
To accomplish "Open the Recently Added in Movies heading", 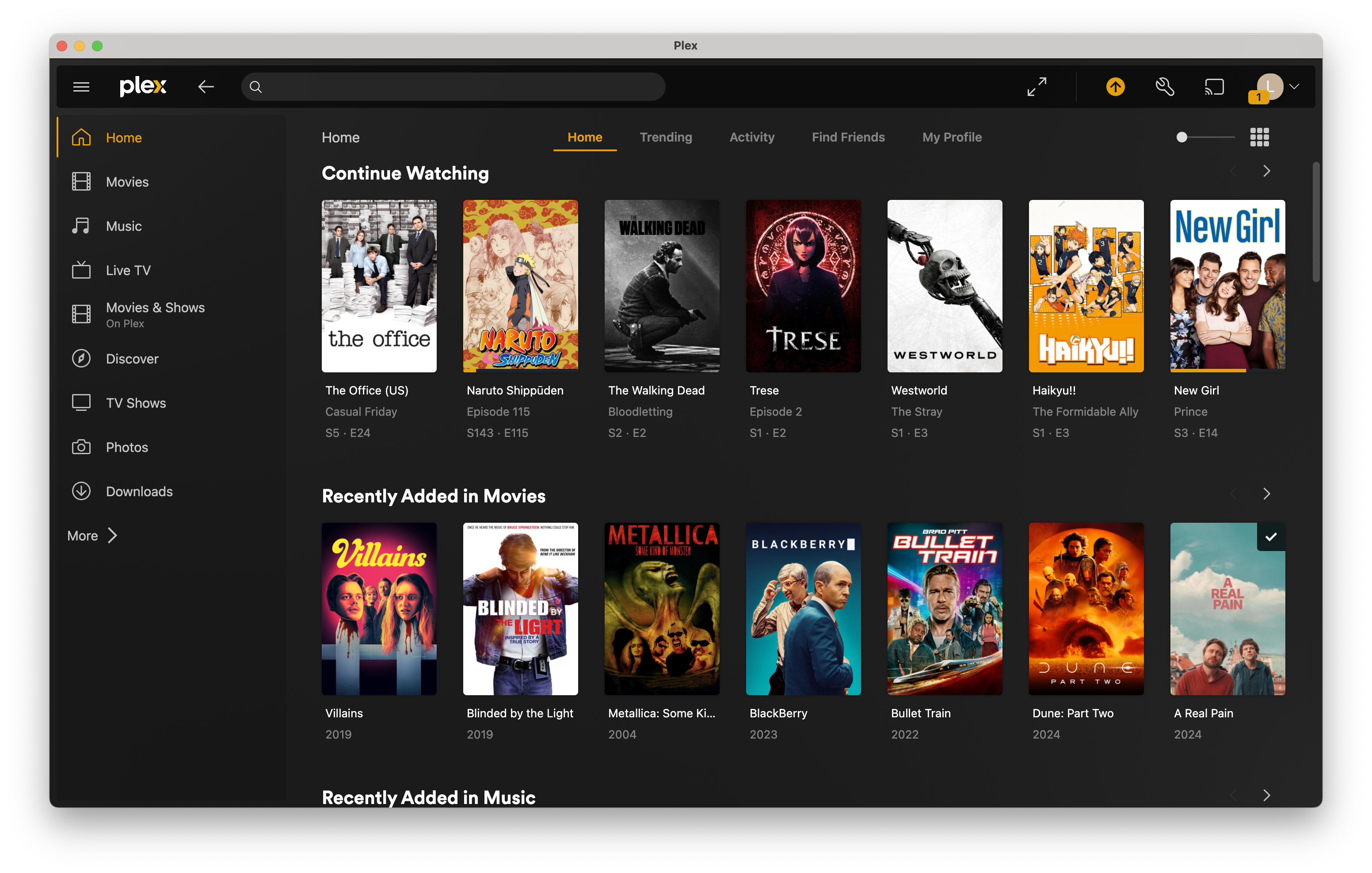I will [x=434, y=496].
